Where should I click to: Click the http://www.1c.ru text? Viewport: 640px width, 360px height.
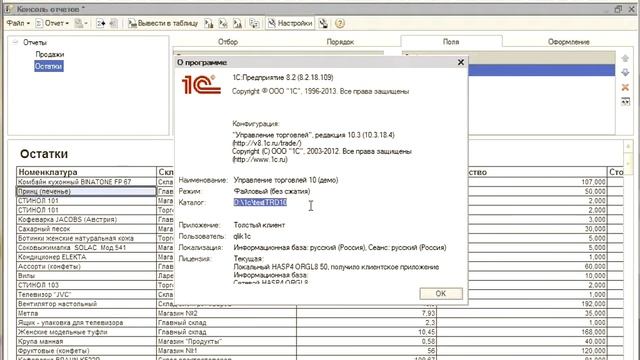(260, 160)
